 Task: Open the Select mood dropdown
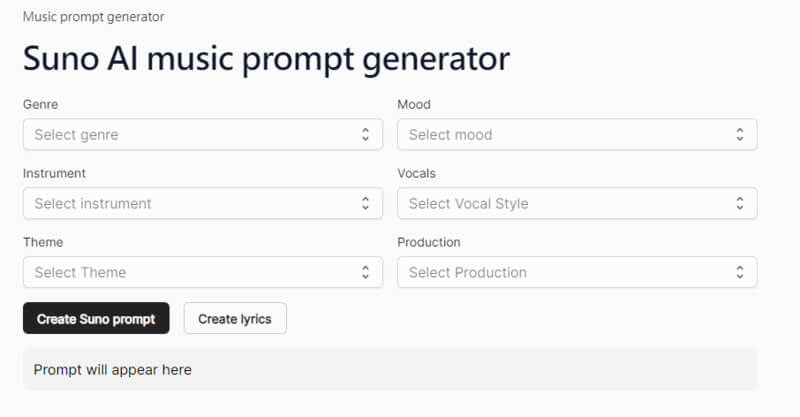577,134
